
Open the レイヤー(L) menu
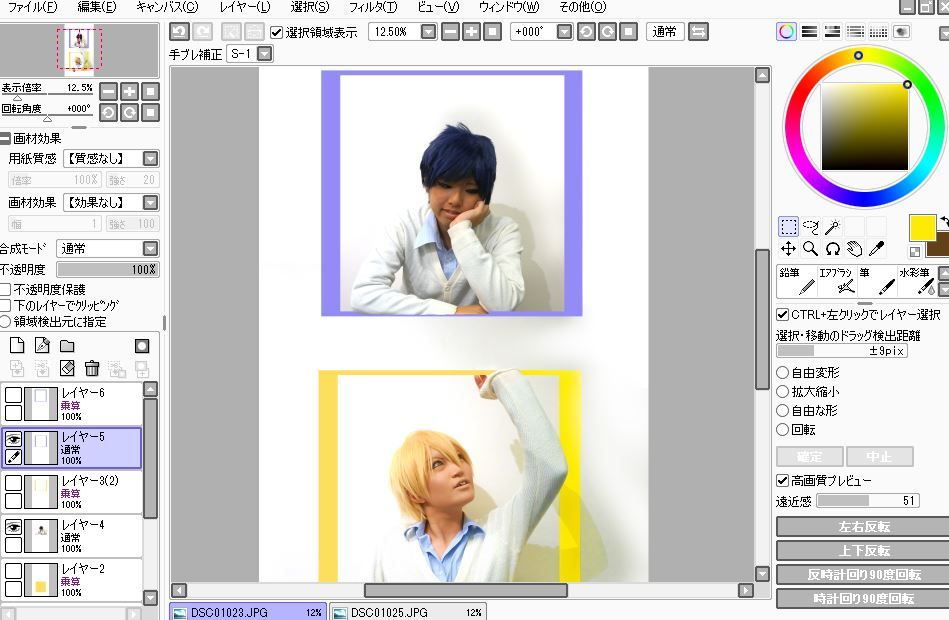pos(245,7)
